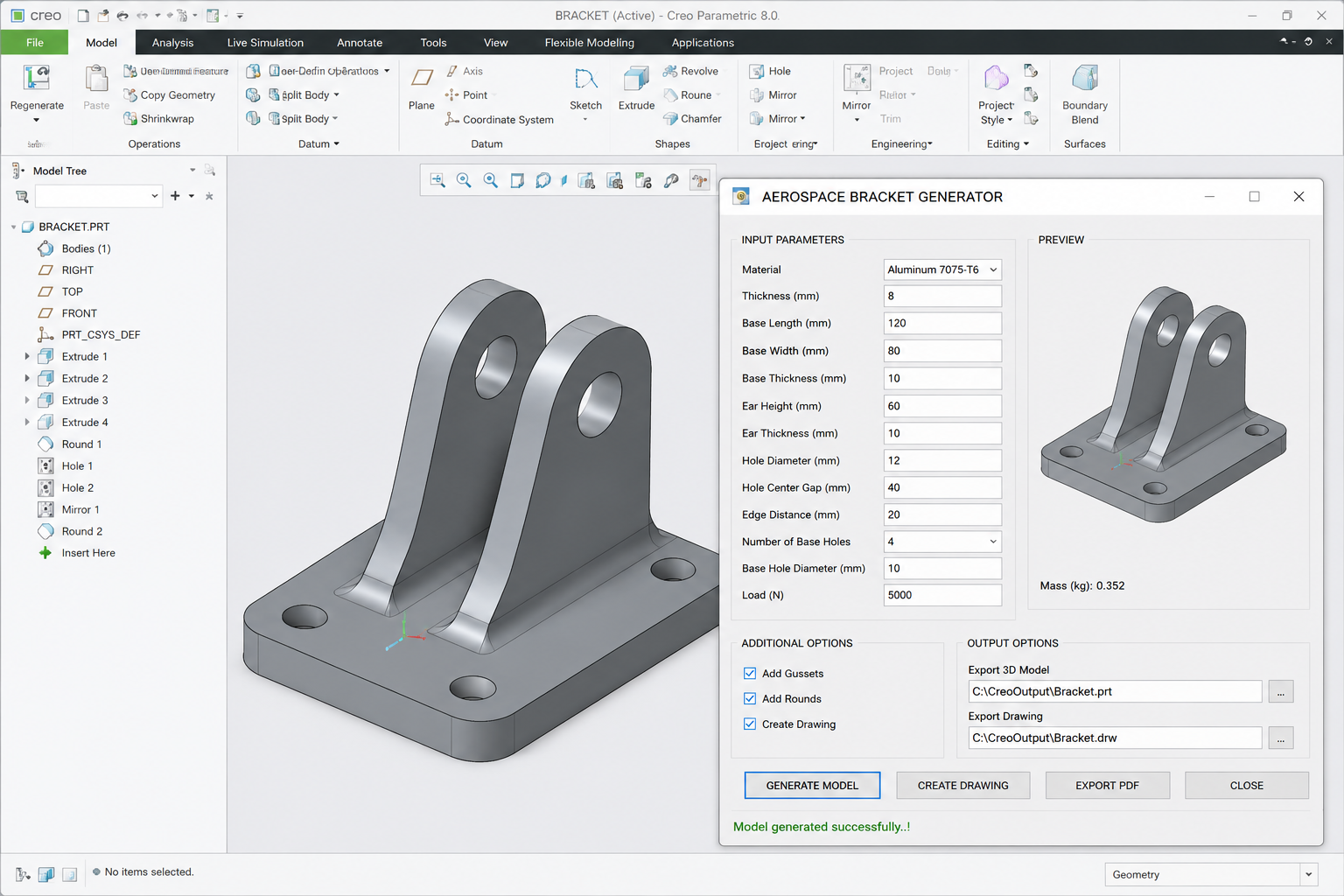Expand Extrude 4 in the Model Tree

click(27, 423)
